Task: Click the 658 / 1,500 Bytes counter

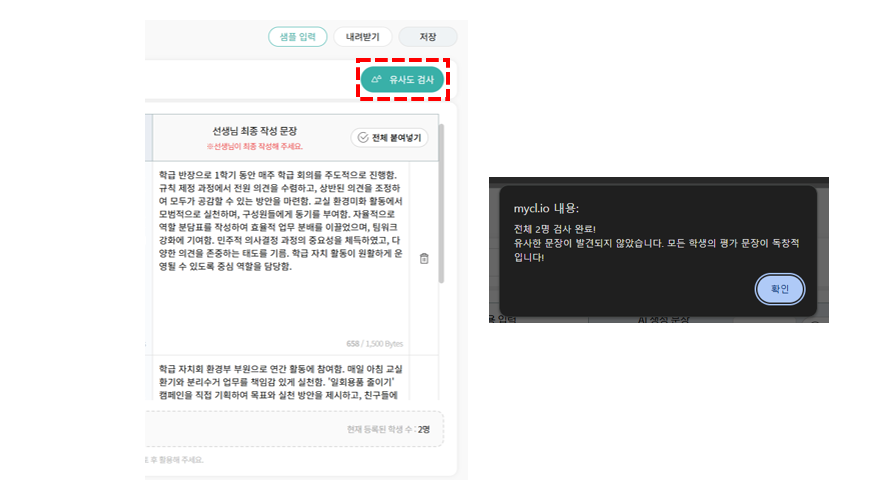Action: tap(374, 344)
